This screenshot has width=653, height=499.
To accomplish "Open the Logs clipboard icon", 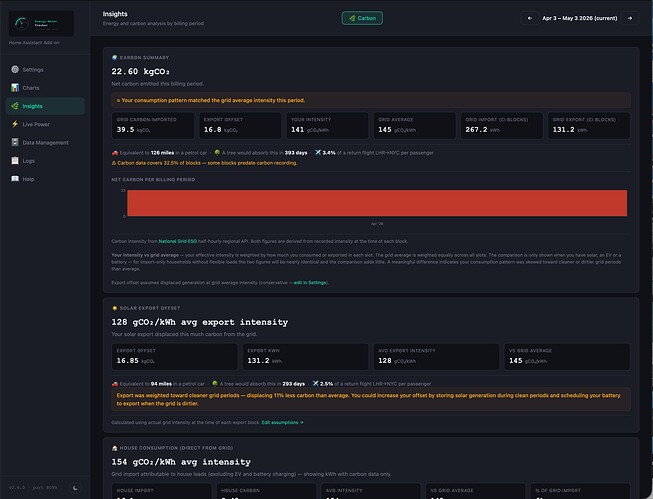I will (x=15, y=160).
